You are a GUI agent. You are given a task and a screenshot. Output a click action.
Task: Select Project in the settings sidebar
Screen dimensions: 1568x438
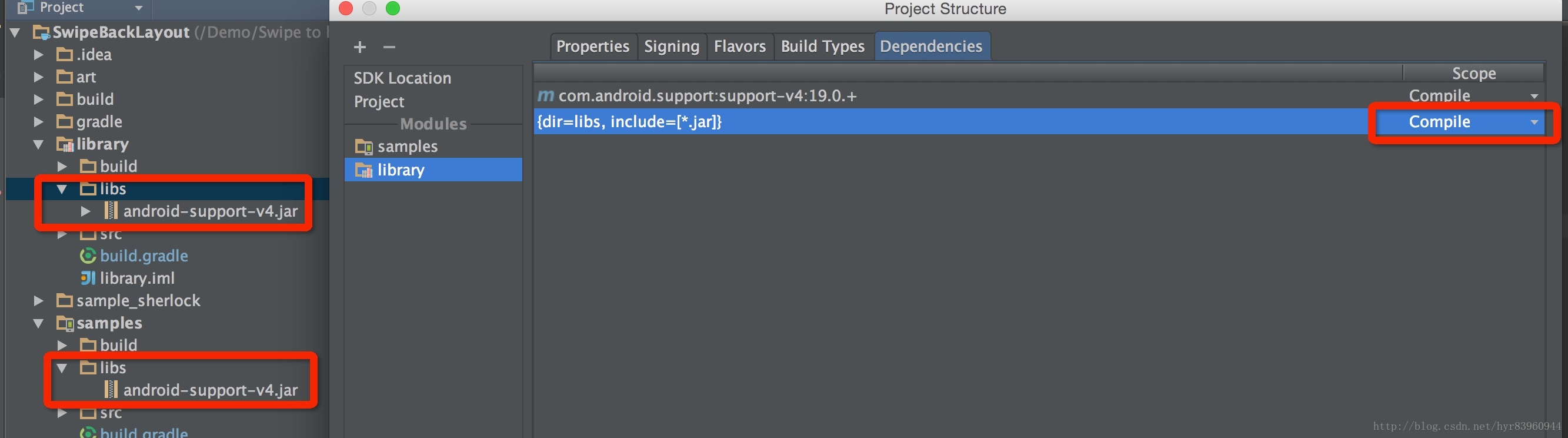pyautogui.click(x=379, y=102)
